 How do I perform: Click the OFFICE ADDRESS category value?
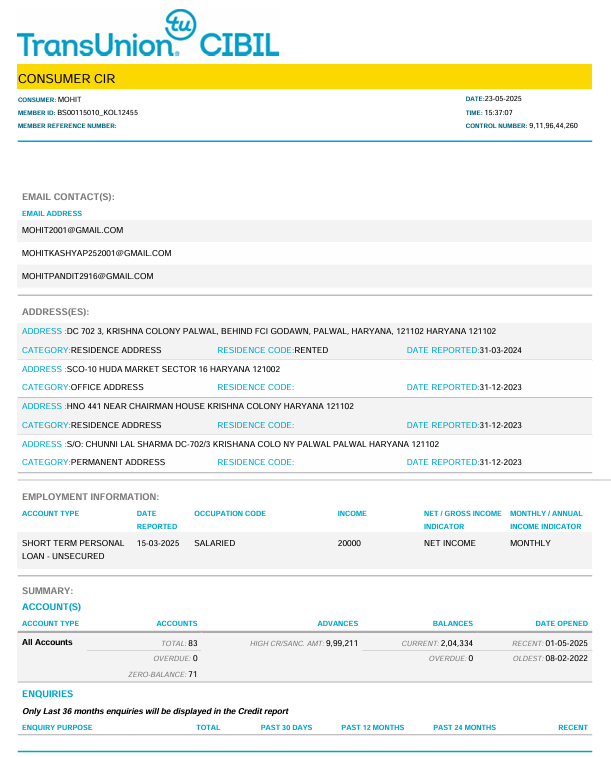coord(107,387)
